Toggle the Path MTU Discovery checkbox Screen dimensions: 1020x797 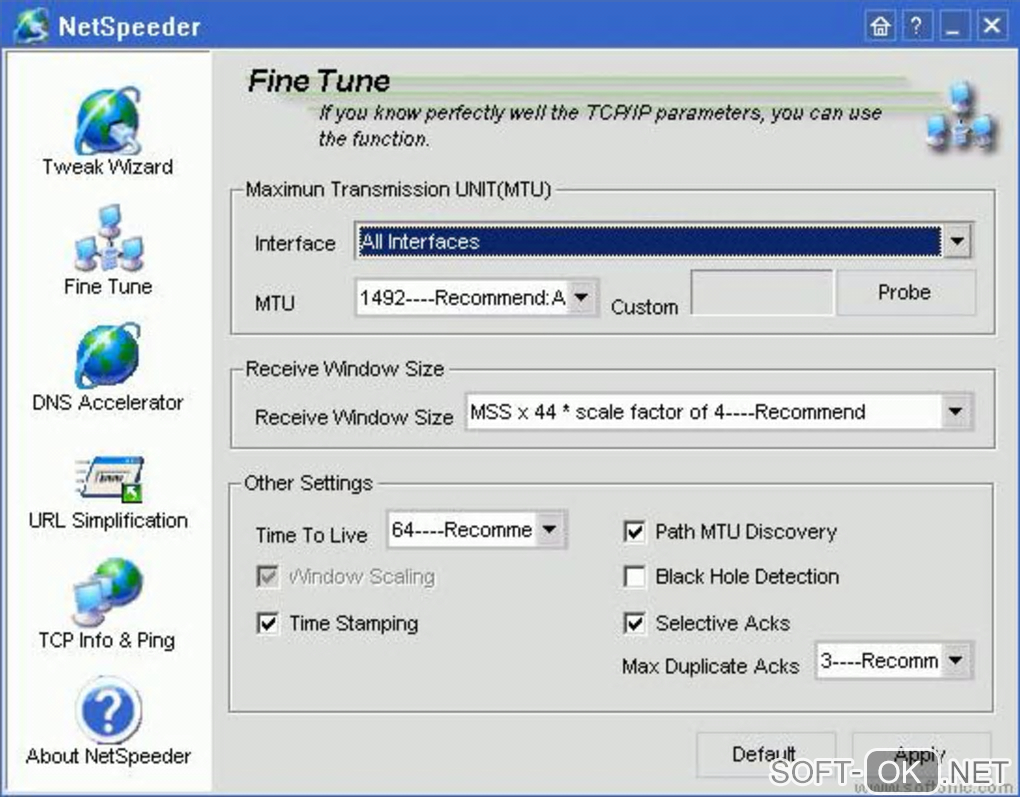(634, 532)
